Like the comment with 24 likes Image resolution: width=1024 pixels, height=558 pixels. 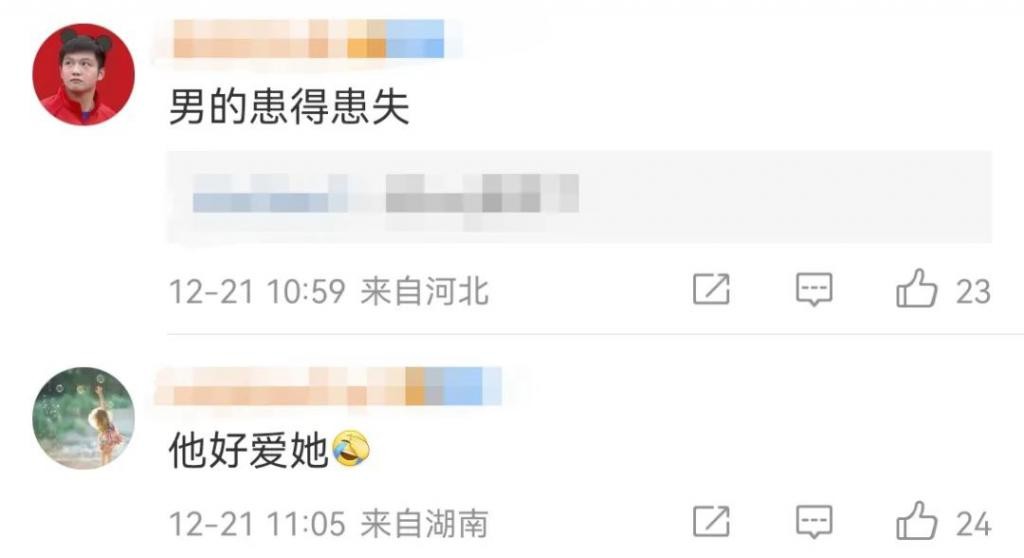pos(916,521)
